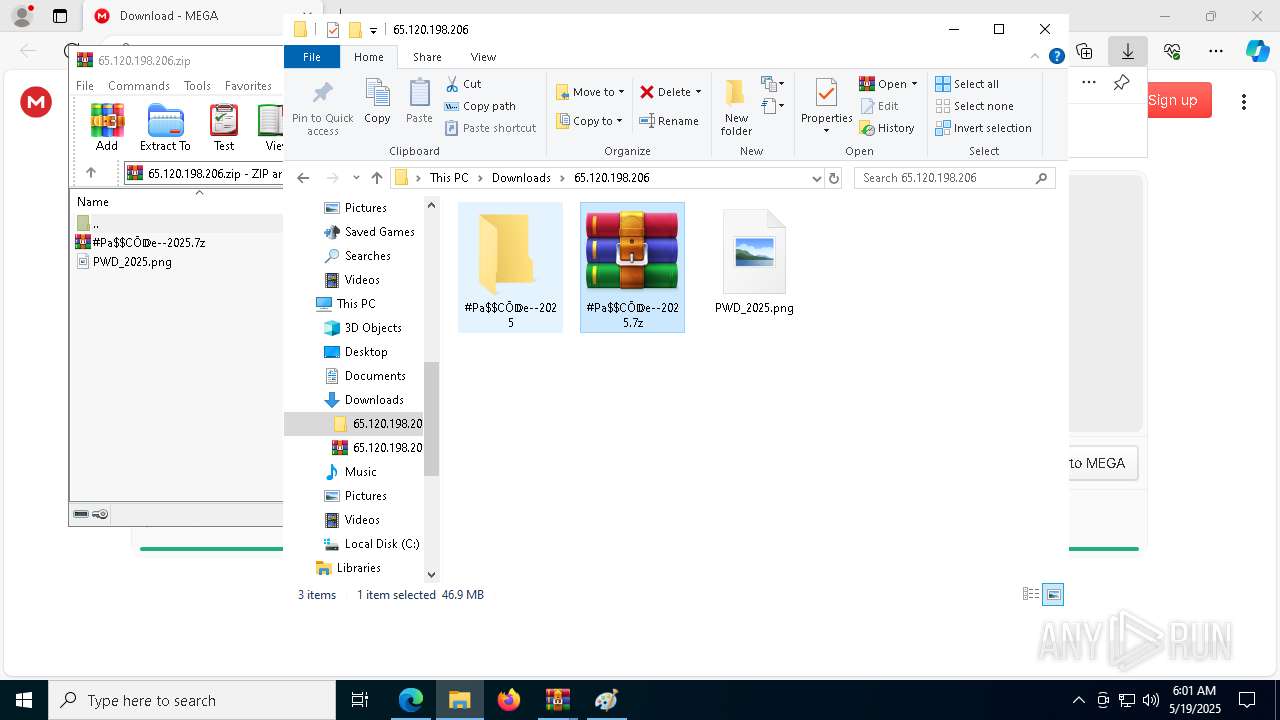Expand the Open button dropdown arrow
This screenshot has width=1280, height=720.
pyautogui.click(x=914, y=84)
